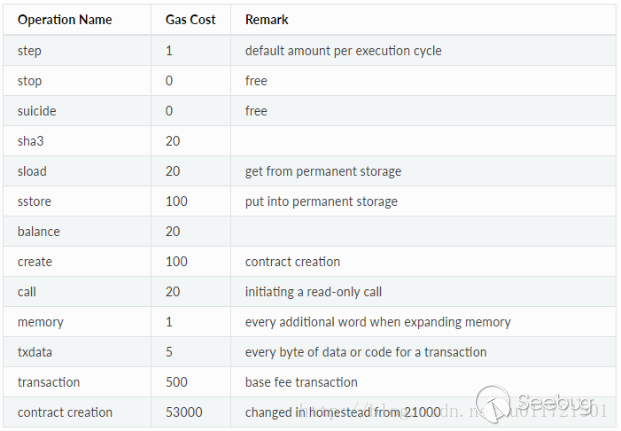Select the step operation cell
Viewport: 621px width, 431px height.
point(30,51)
